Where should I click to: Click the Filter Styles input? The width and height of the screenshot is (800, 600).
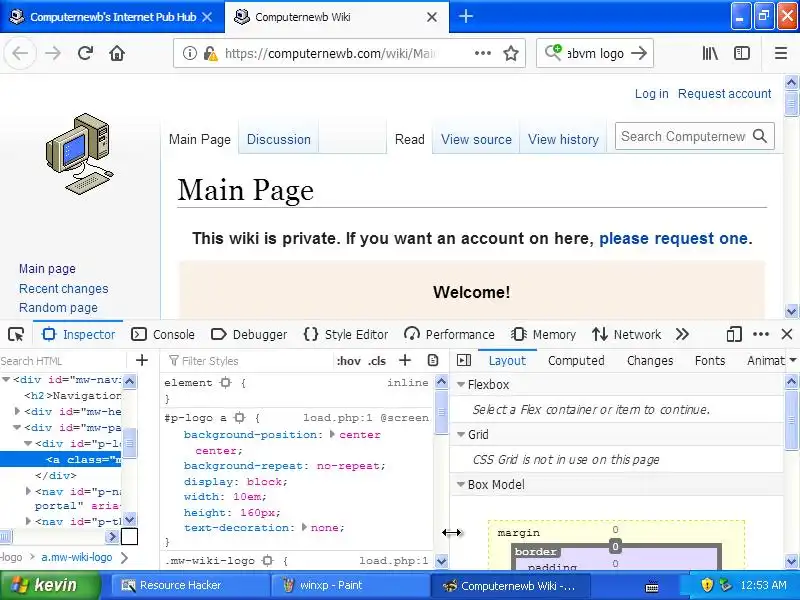pyautogui.click(x=250, y=361)
